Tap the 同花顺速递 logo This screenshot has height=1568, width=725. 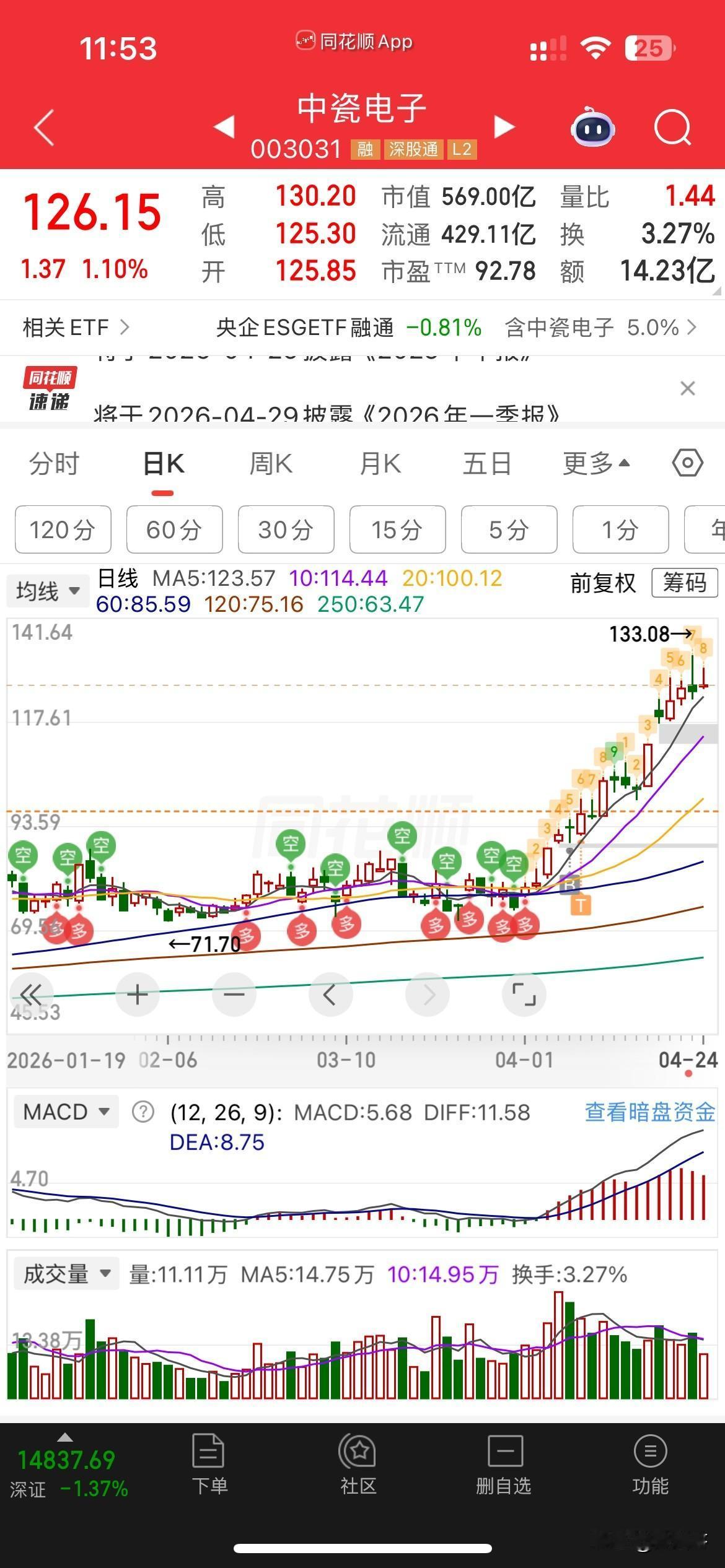(50, 389)
